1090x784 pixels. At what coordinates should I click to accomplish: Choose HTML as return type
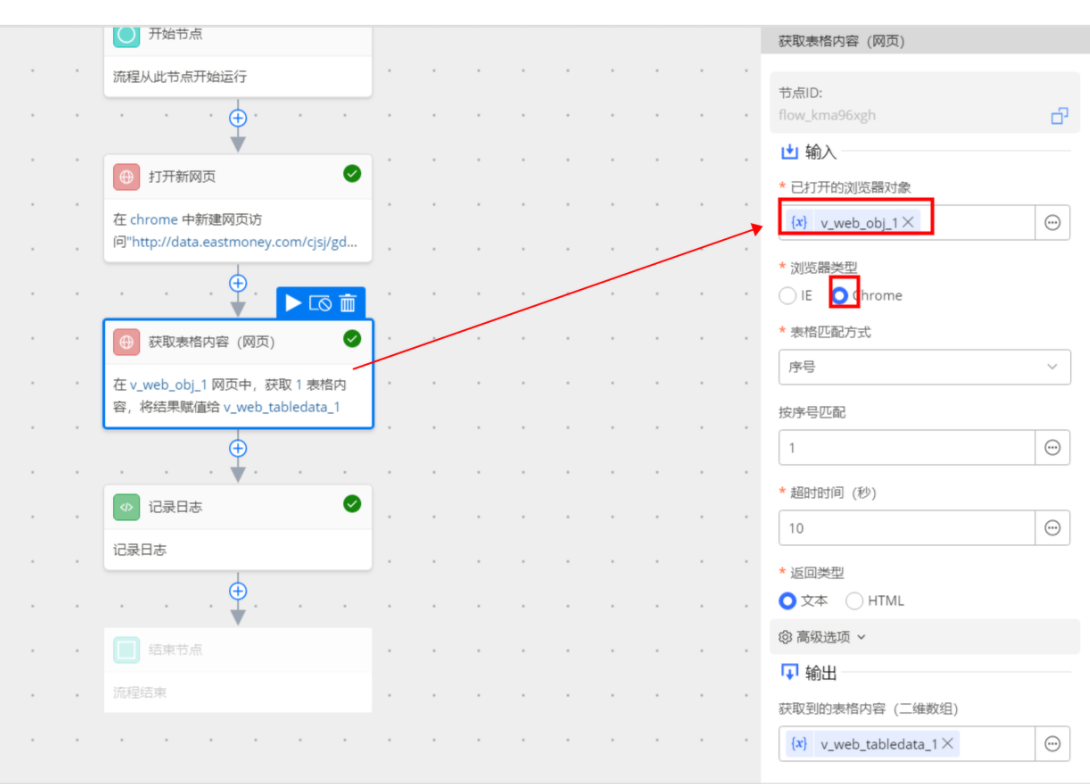854,601
